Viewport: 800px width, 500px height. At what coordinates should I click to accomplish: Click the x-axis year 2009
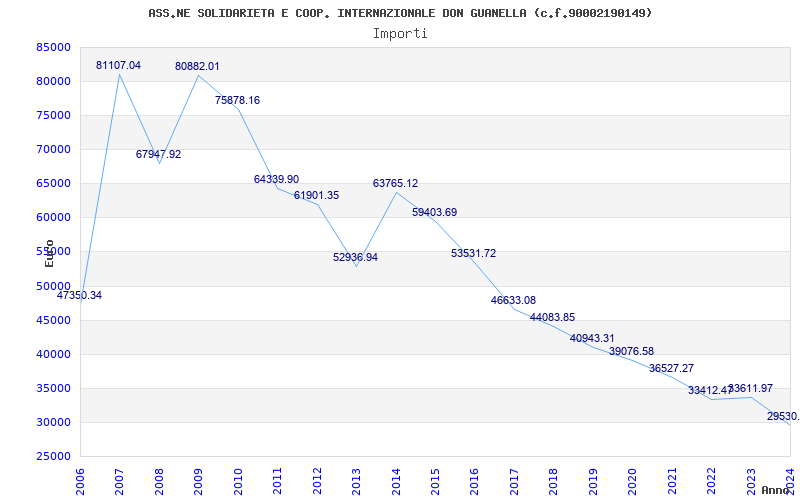click(198, 481)
